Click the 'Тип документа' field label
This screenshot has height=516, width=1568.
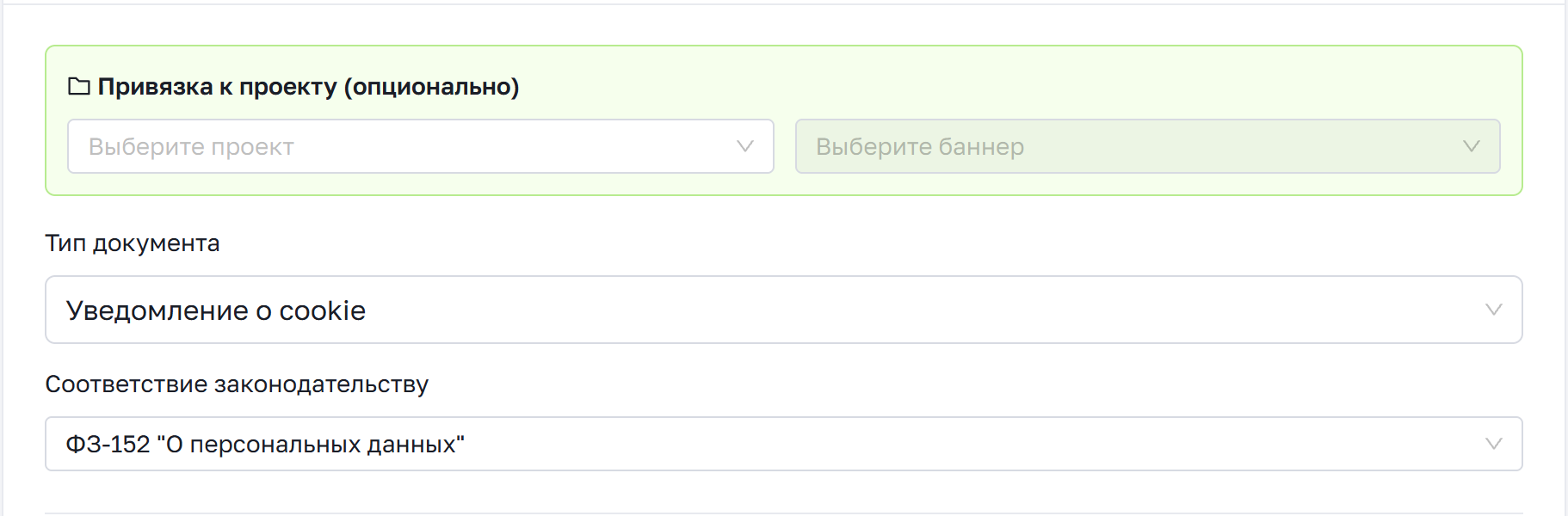click(133, 243)
